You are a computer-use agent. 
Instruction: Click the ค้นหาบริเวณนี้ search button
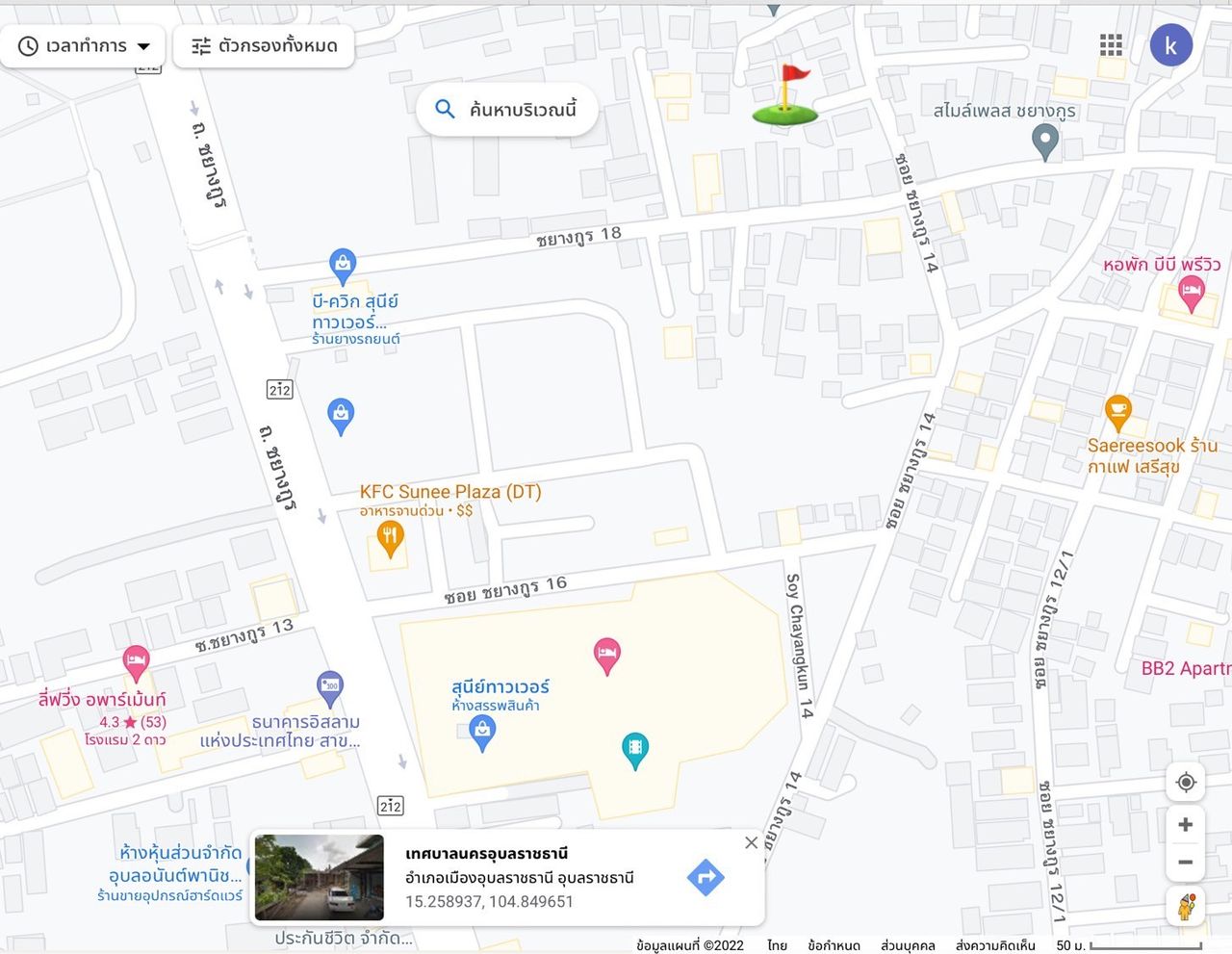coord(507,109)
